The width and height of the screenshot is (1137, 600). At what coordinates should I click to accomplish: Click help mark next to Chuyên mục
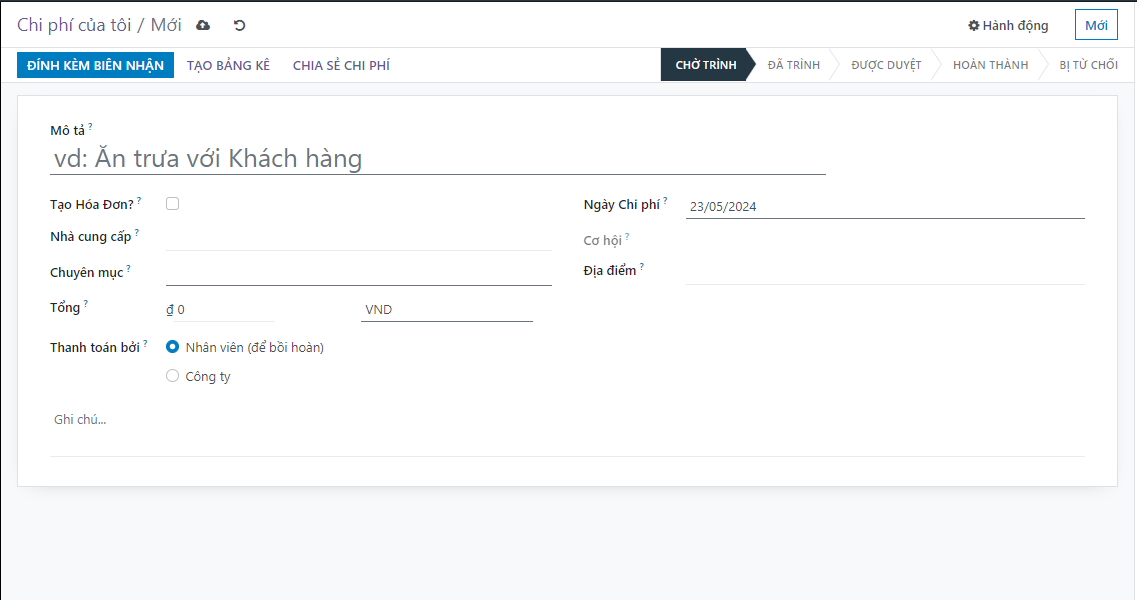pyautogui.click(x=128, y=268)
